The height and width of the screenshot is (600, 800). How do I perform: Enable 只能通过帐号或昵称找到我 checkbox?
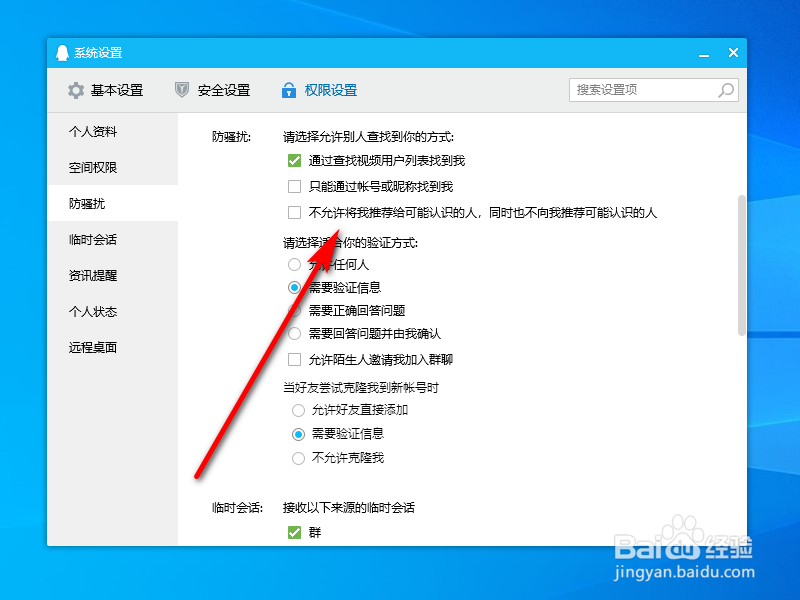[x=294, y=186]
